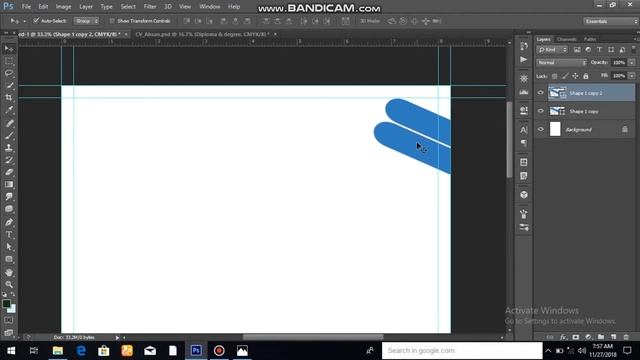Open the Essentials workspace dropdown
The width and height of the screenshot is (640, 360).
[x=611, y=21]
